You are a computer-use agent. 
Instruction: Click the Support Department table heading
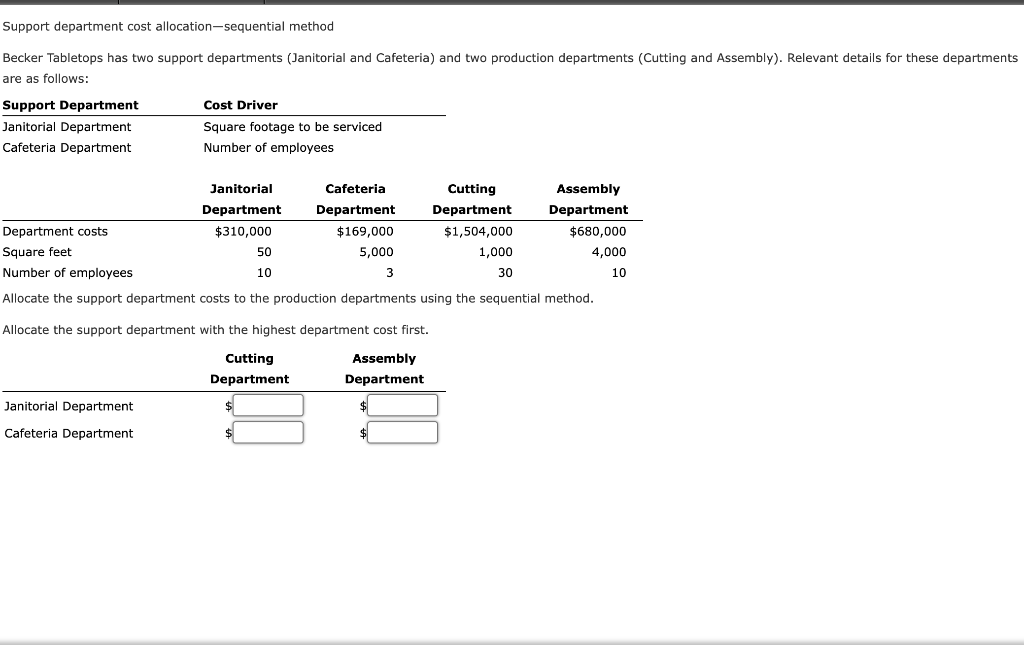[69, 104]
